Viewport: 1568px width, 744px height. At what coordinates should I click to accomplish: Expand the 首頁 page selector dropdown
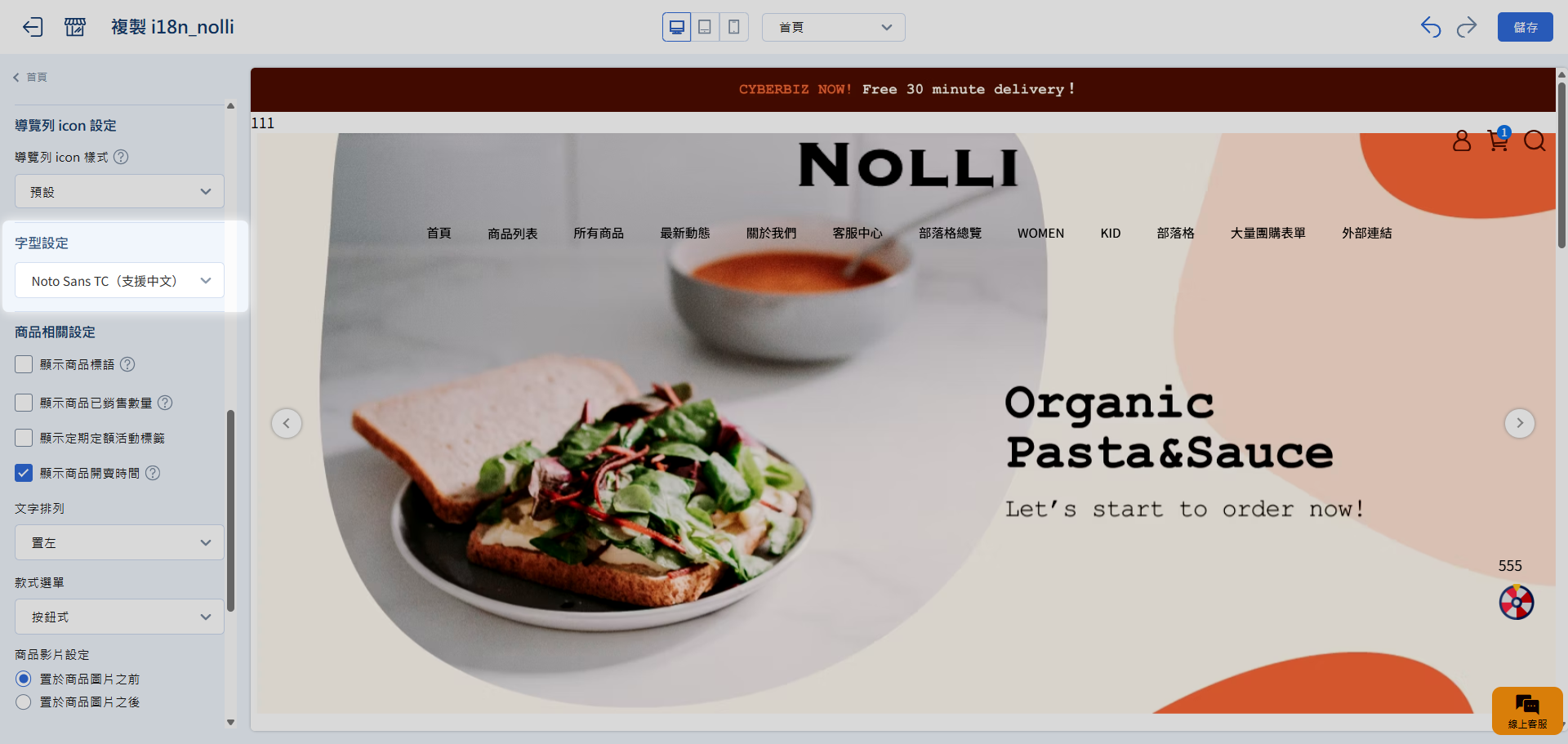[x=833, y=27]
